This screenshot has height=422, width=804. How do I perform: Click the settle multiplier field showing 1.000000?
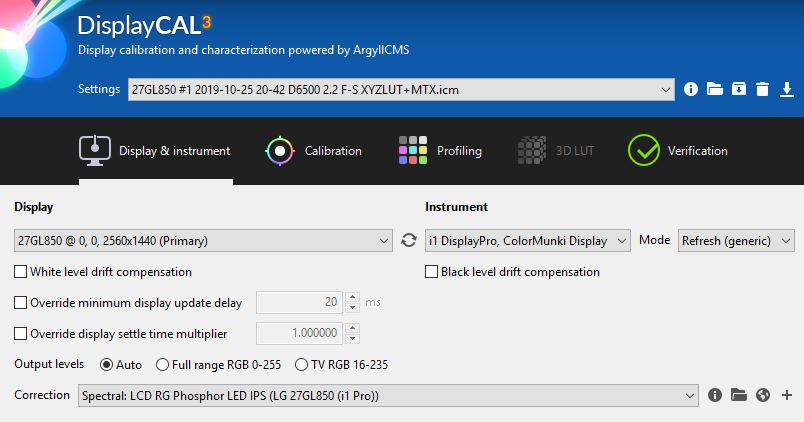pyautogui.click(x=299, y=333)
